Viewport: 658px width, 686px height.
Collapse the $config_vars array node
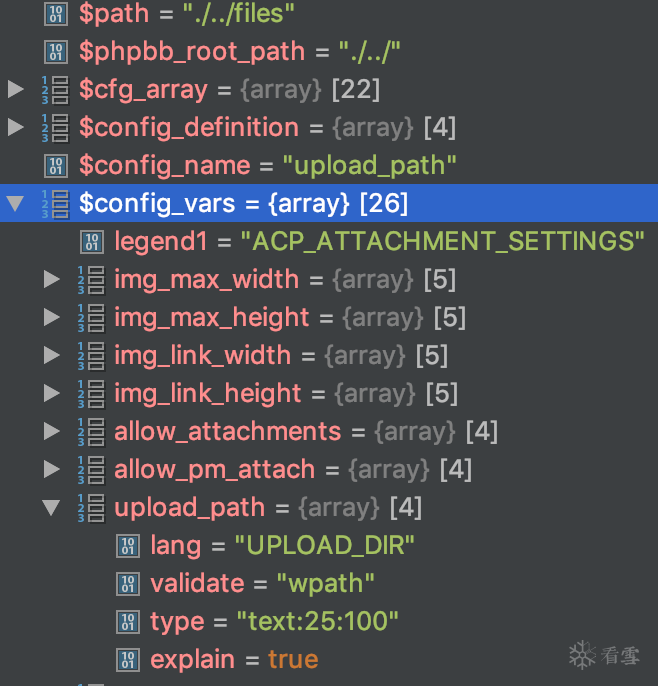point(16,204)
